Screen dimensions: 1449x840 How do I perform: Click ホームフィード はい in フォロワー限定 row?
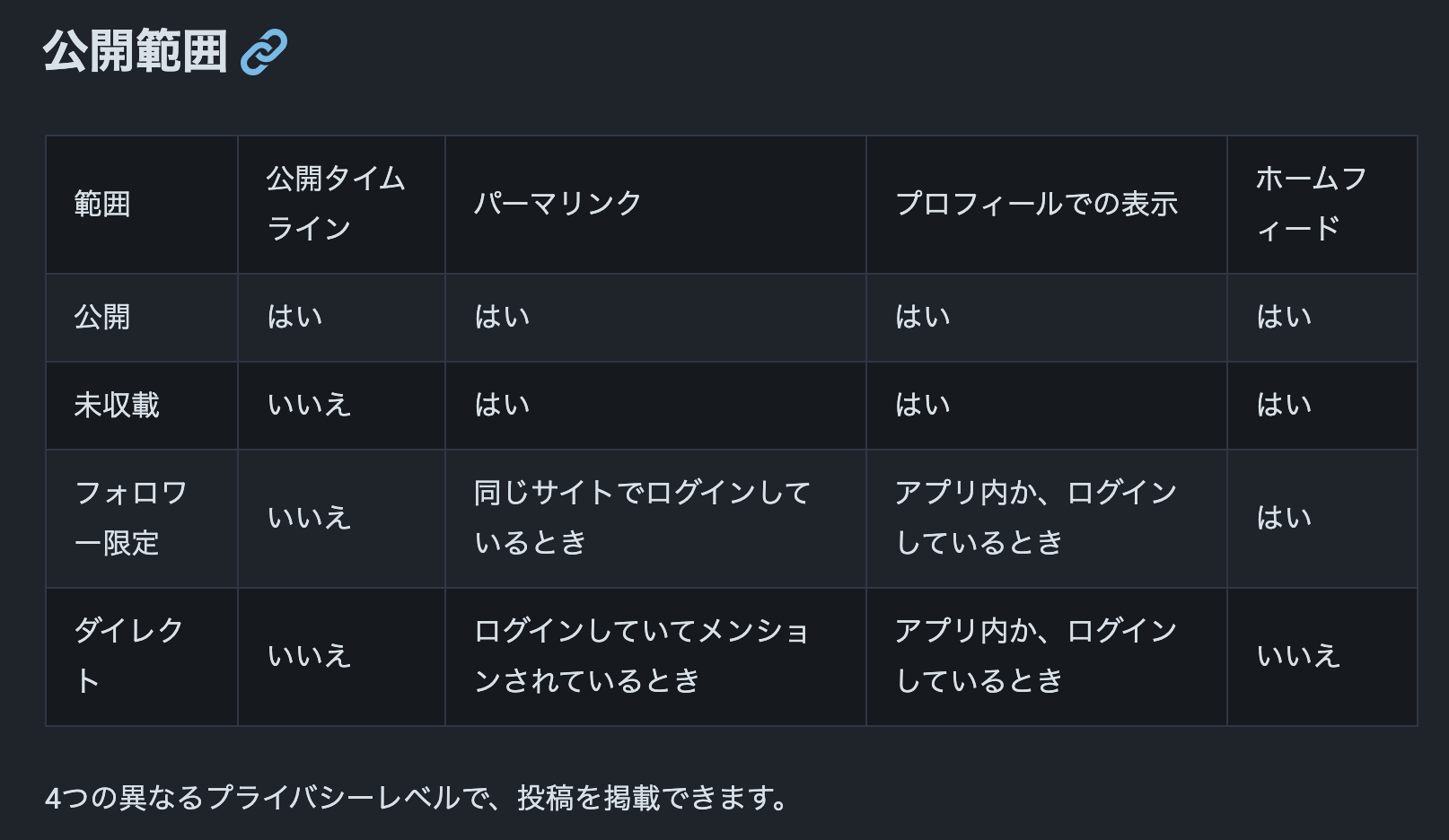click(x=1284, y=519)
